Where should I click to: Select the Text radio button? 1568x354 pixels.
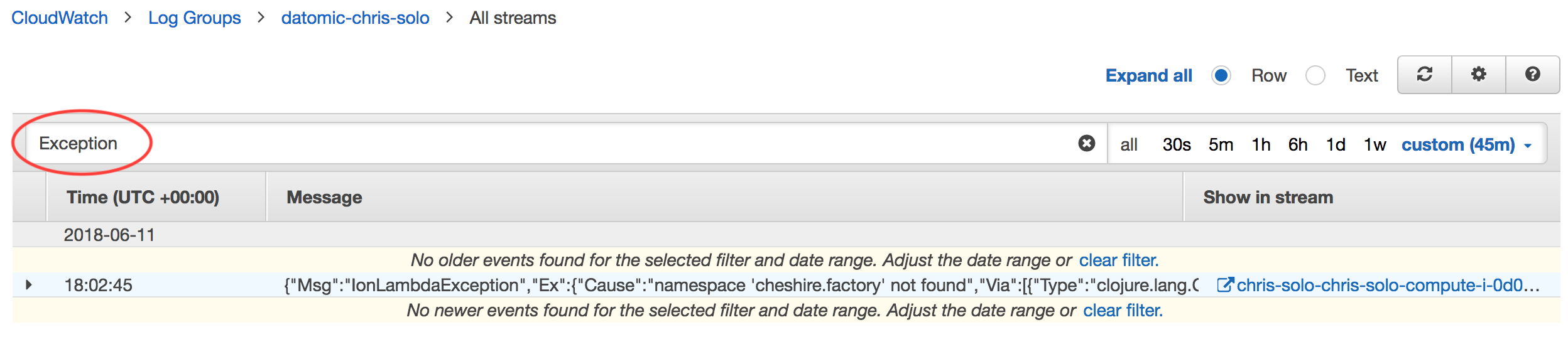1315,75
